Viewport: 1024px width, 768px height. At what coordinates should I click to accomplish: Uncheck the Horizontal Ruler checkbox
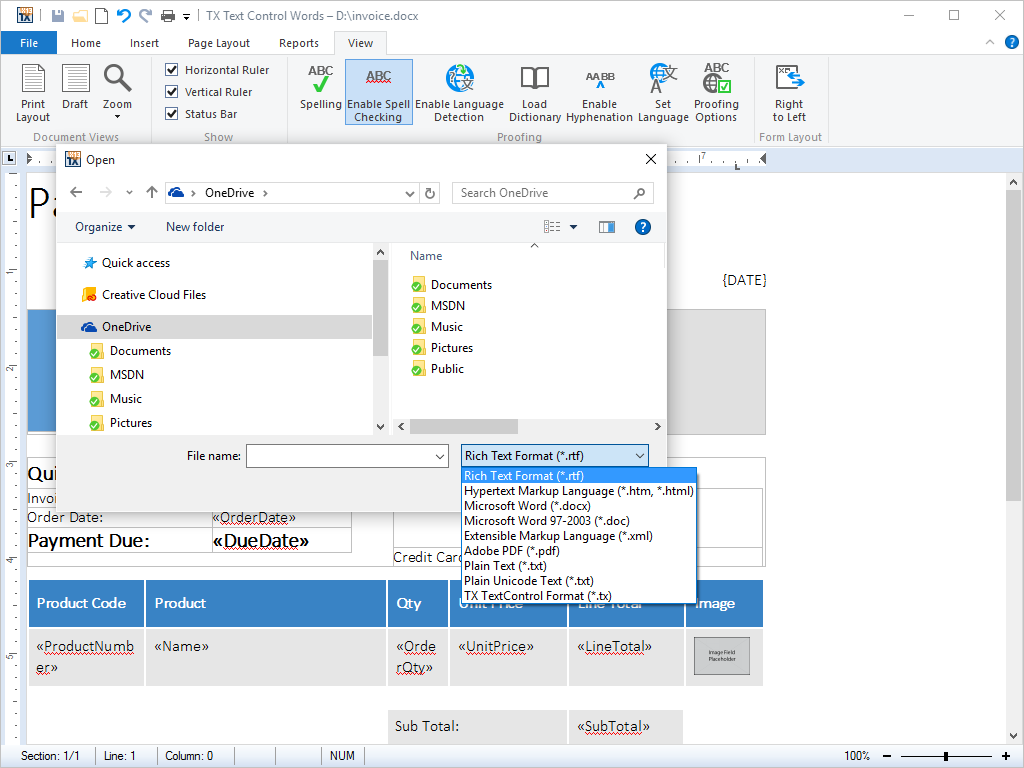[x=172, y=70]
